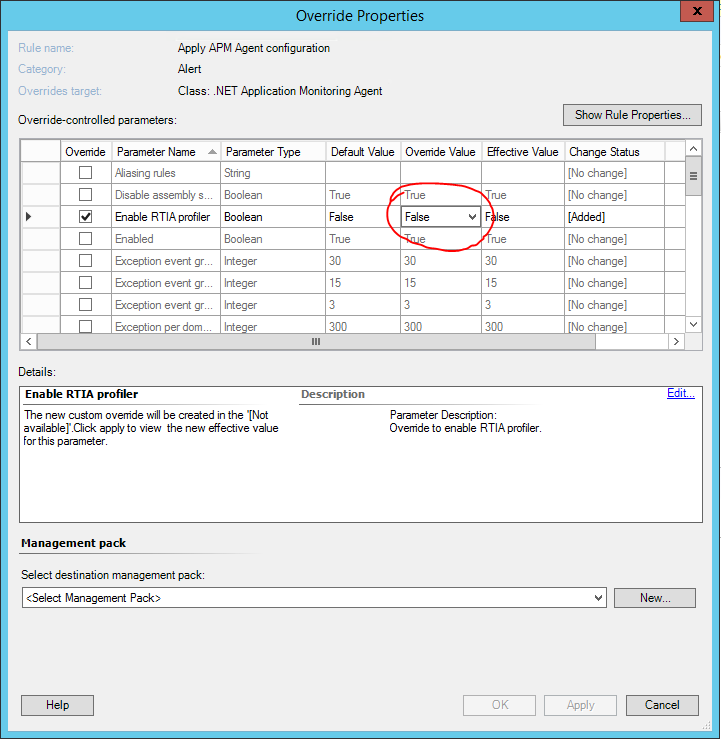
Task: Select the Aliasing rules parameter name cell
Action: coord(166,173)
